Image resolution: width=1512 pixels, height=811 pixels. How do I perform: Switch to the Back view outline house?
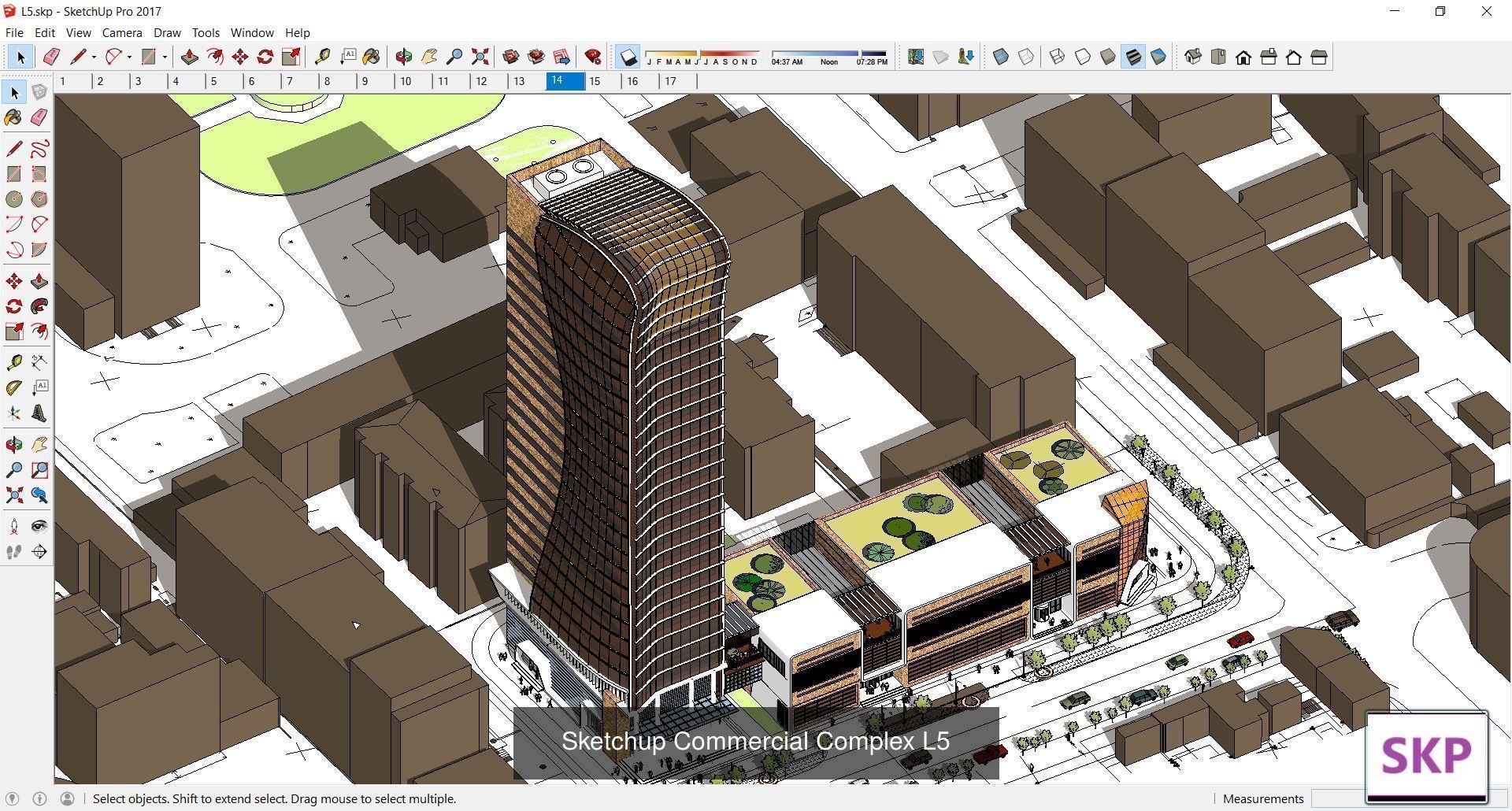pos(1294,57)
